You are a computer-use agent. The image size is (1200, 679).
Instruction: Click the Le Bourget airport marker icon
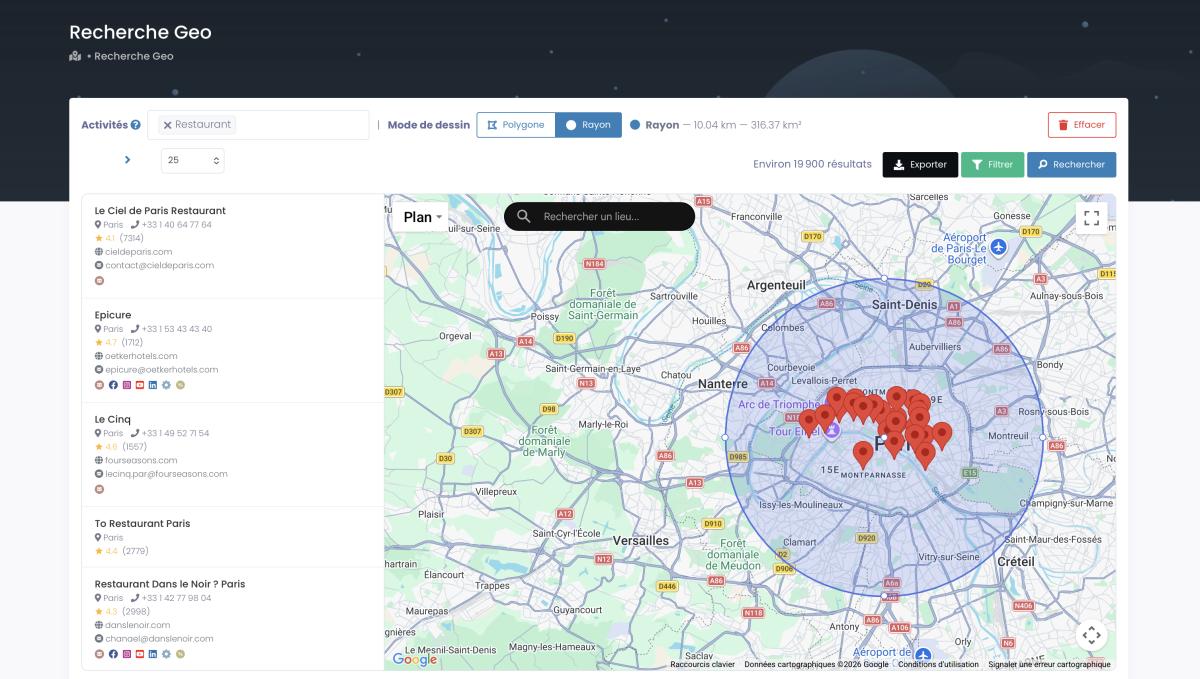[997, 248]
